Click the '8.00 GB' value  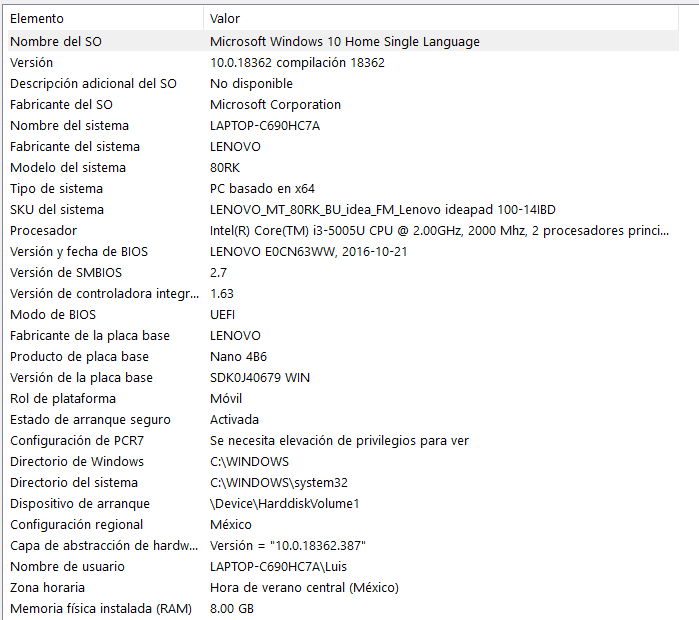pyautogui.click(x=232, y=607)
